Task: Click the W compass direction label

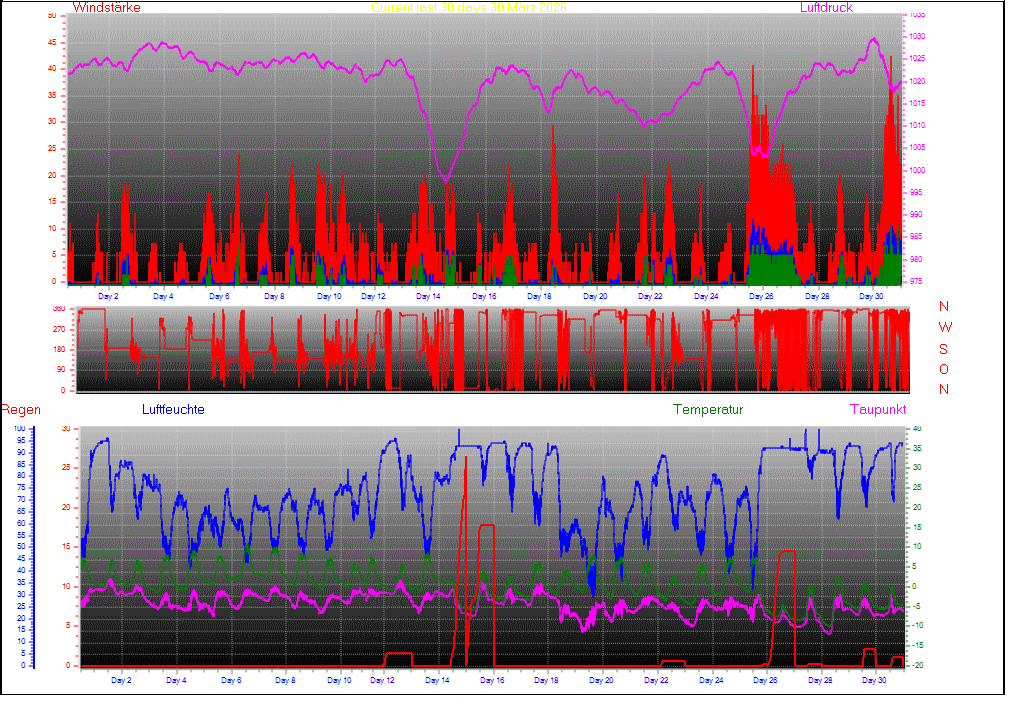Action: (x=944, y=328)
